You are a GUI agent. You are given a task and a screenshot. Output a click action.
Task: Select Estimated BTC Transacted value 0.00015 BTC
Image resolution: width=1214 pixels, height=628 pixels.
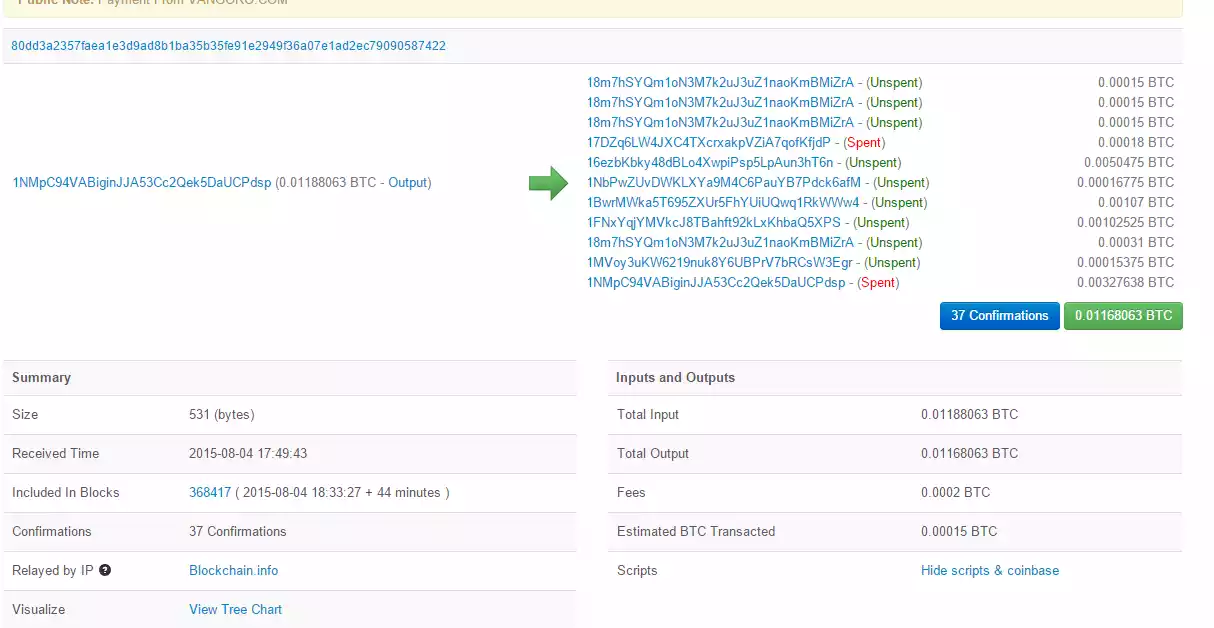point(959,531)
